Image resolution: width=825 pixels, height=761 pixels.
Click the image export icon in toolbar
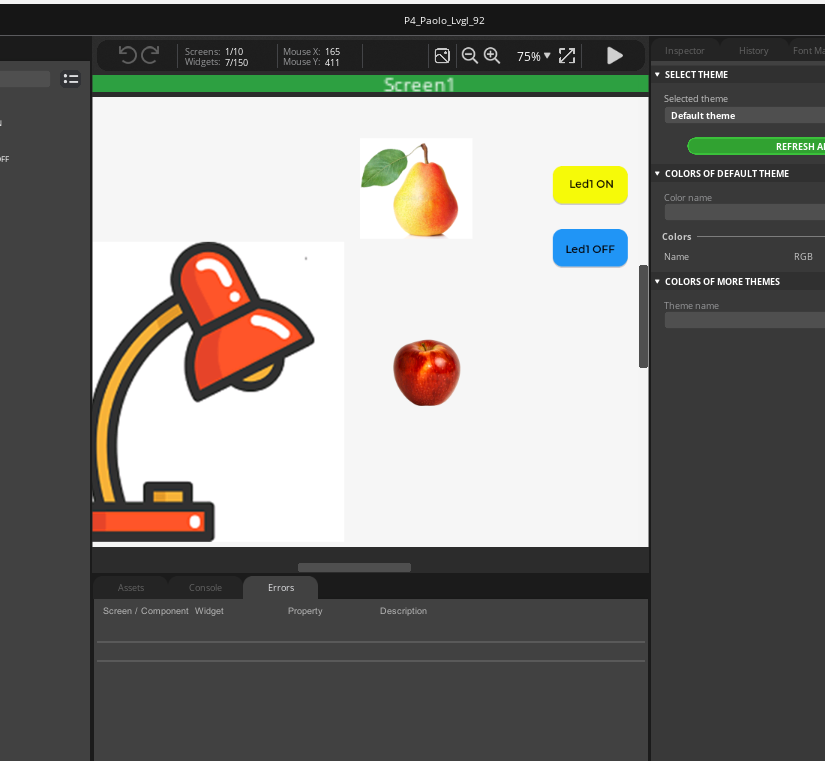[442, 56]
